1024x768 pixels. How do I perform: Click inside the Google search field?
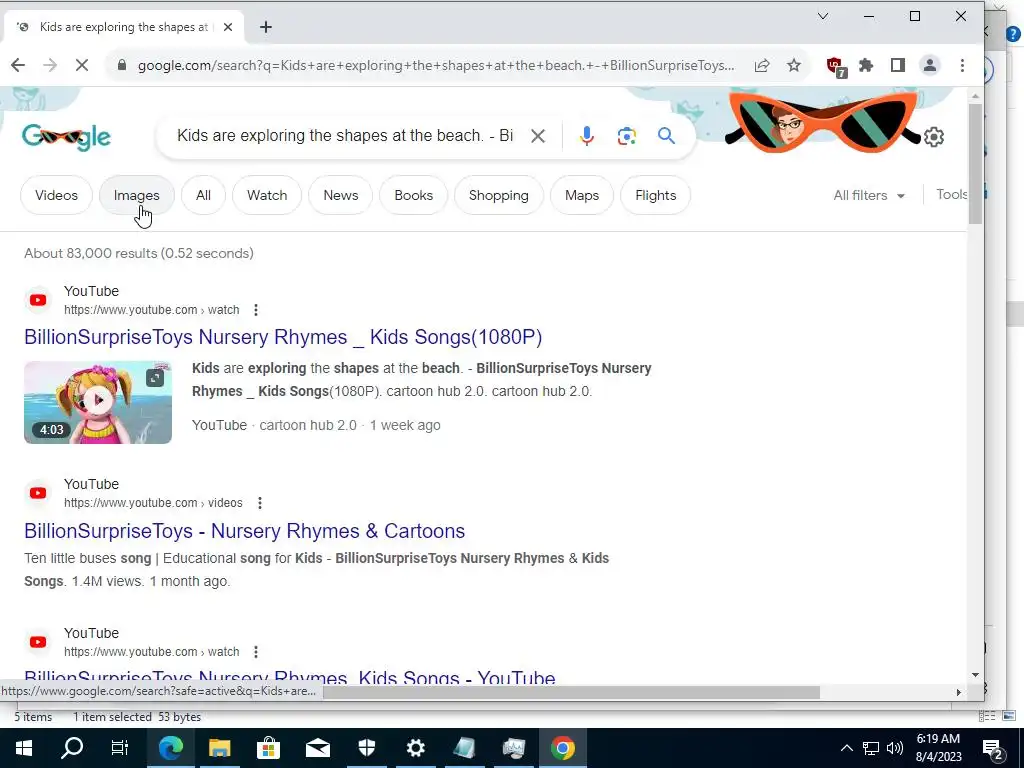(345, 136)
